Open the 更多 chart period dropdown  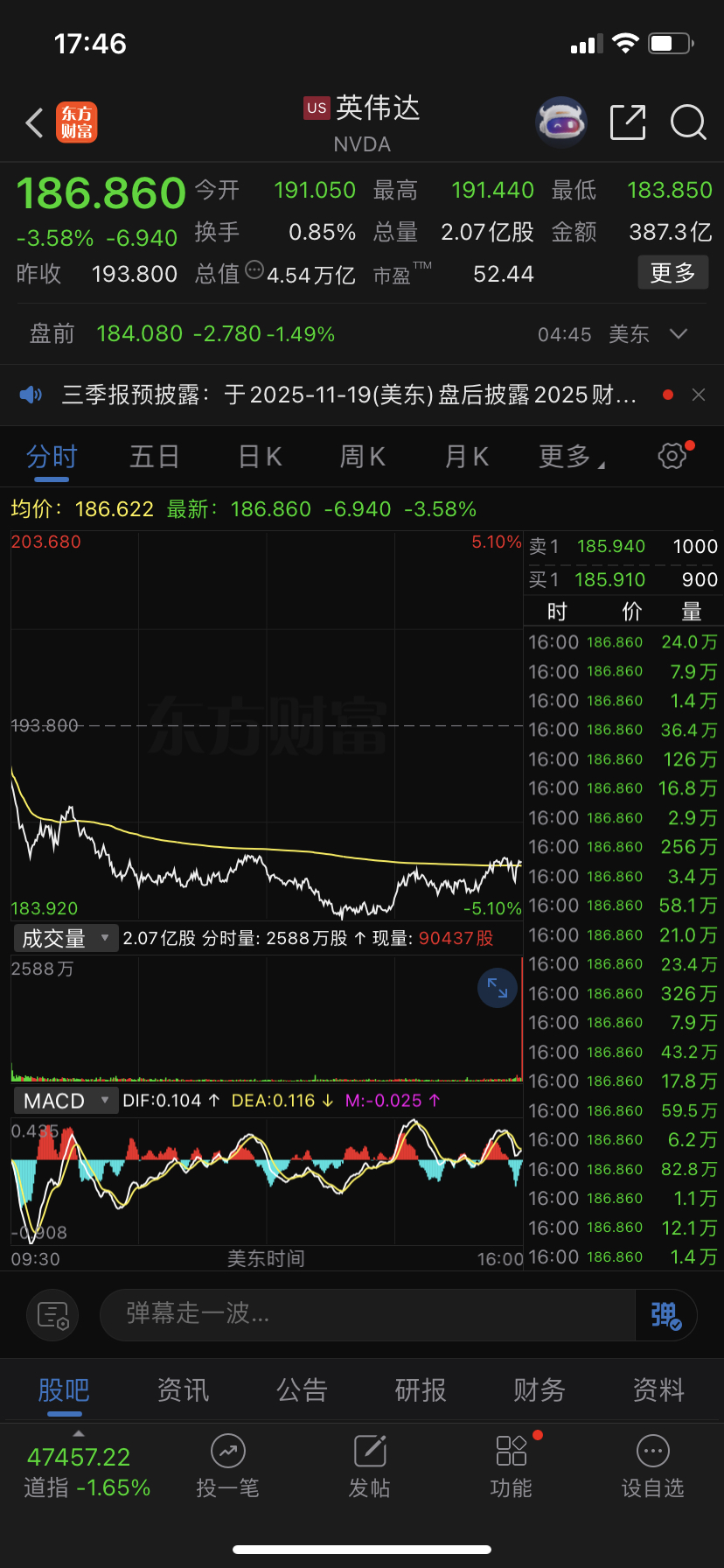point(572,456)
